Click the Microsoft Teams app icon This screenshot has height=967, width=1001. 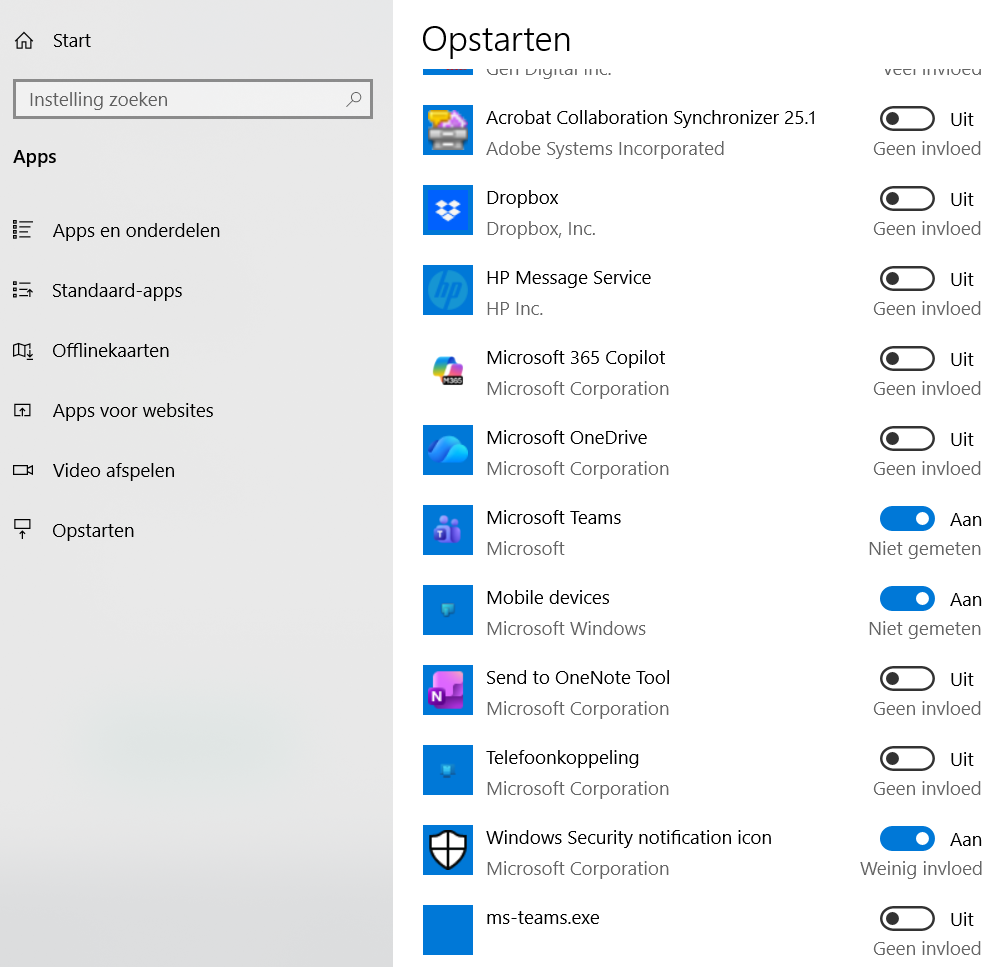[x=448, y=530]
